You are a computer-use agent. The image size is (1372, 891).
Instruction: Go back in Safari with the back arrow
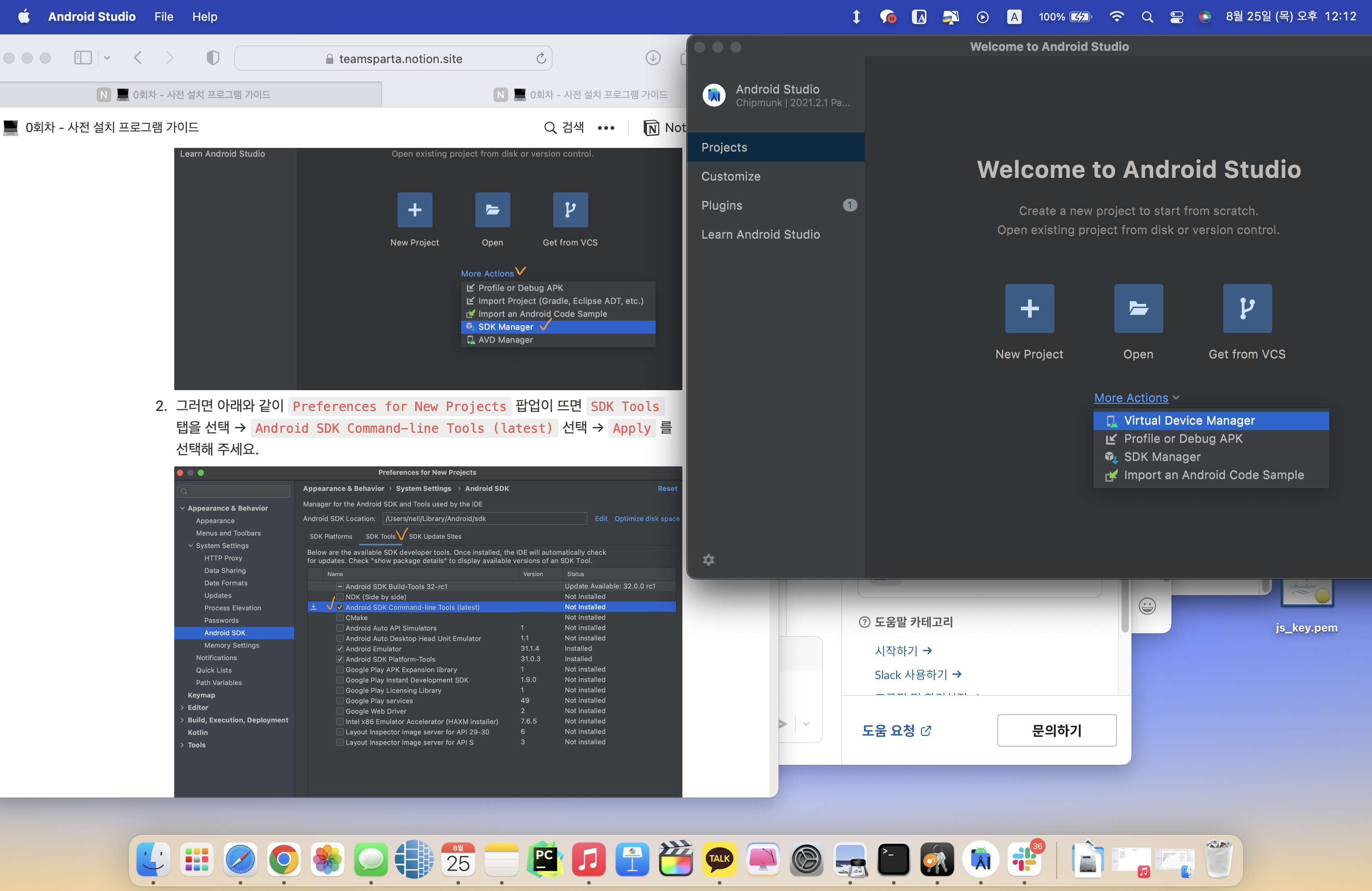138,58
